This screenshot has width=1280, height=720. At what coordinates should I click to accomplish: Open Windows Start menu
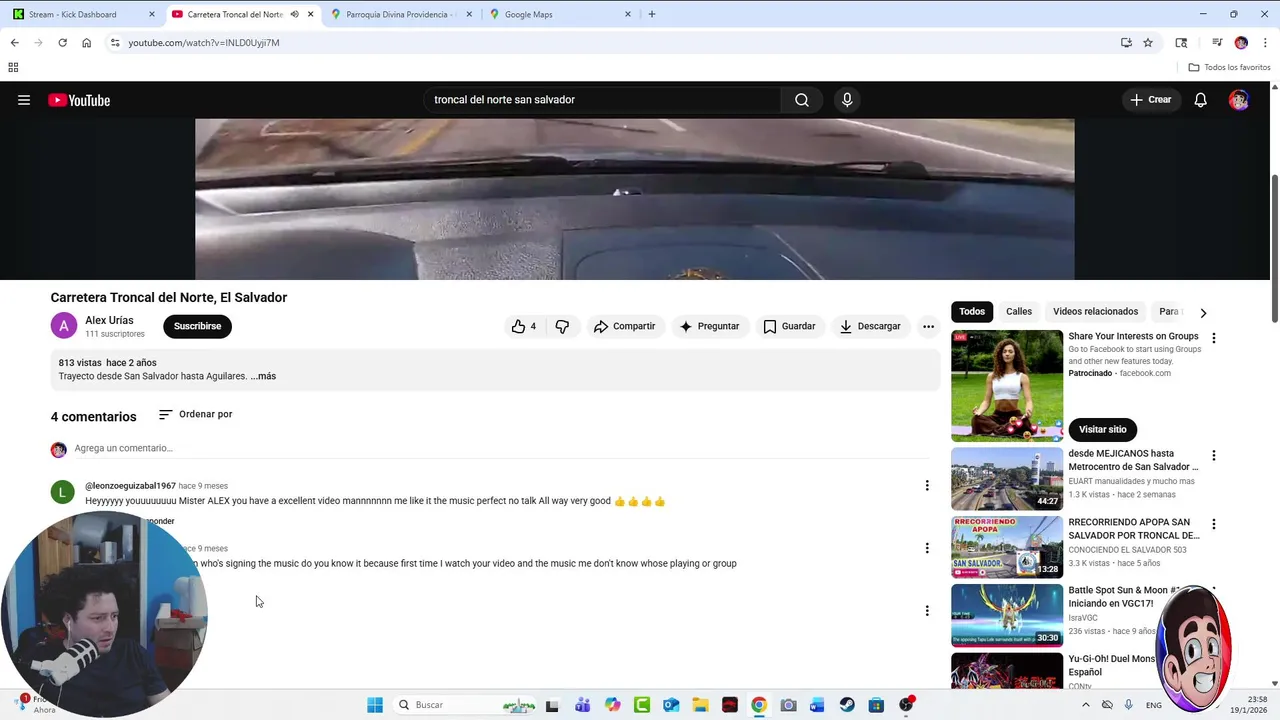375,705
